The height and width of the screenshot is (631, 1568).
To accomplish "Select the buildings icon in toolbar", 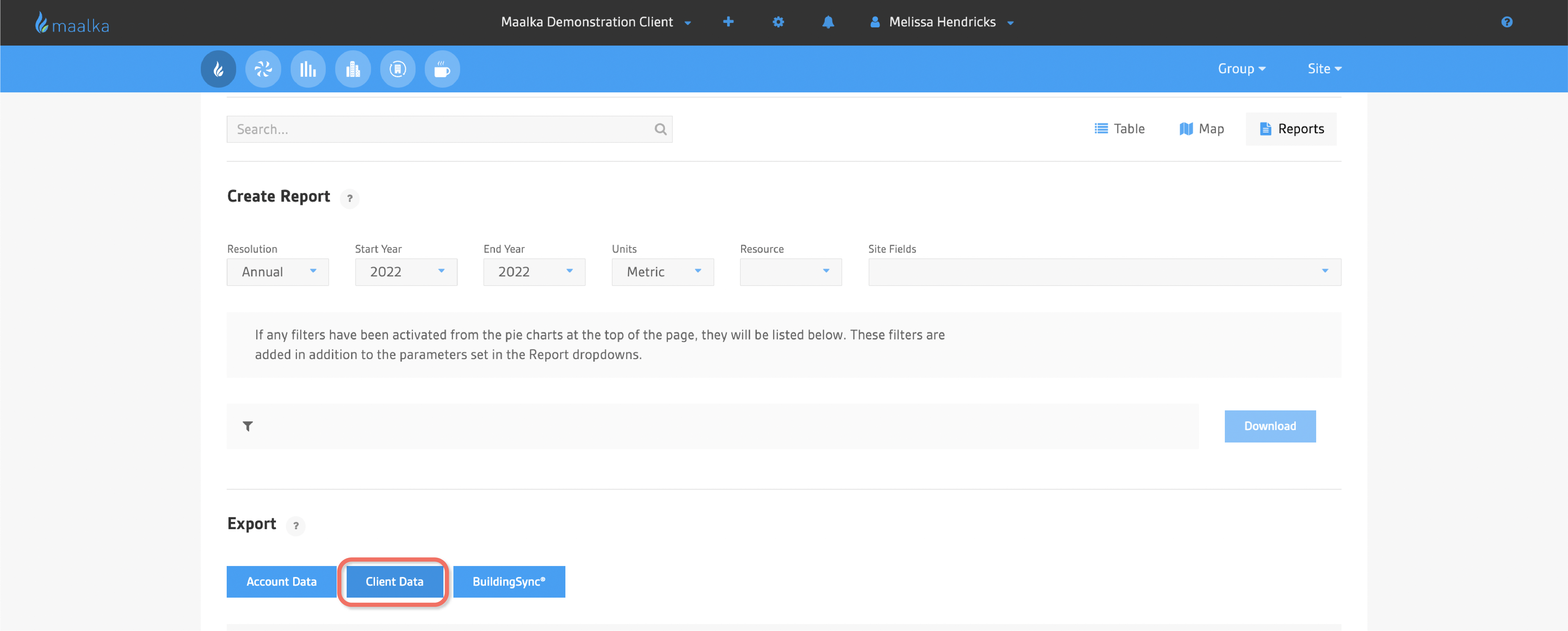I will pyautogui.click(x=353, y=69).
